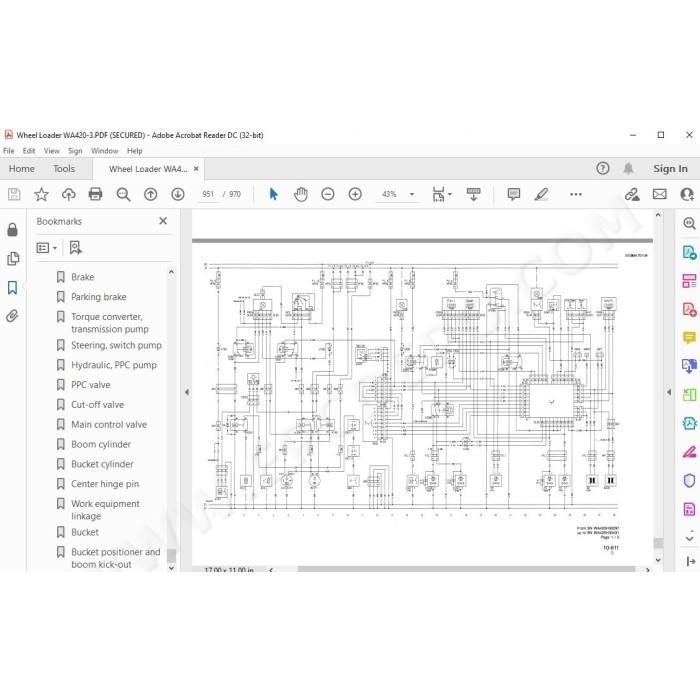Toggle the bookmarks panel icon
The width and height of the screenshot is (700, 700).
12,287
